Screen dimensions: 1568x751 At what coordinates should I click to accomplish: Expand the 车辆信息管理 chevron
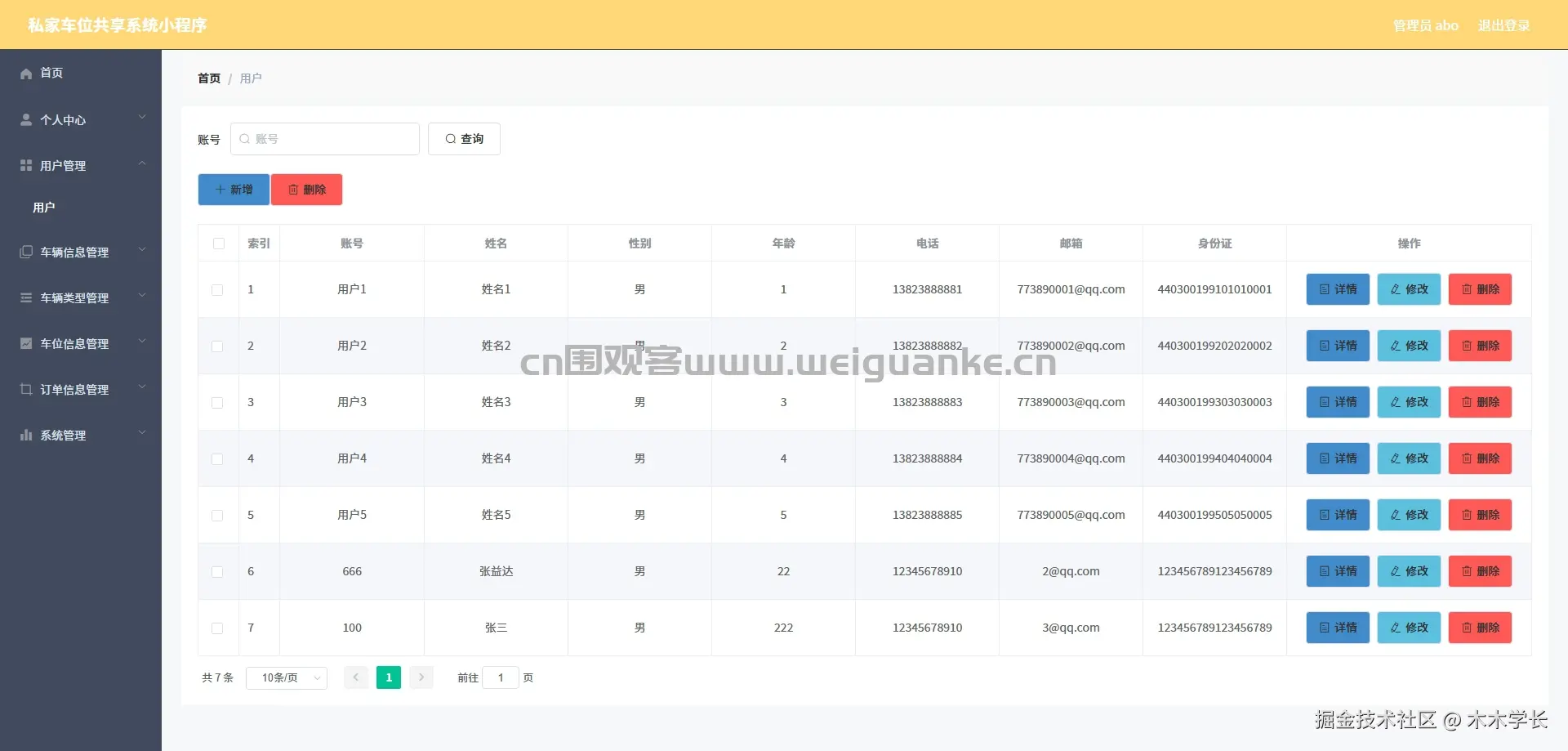click(x=142, y=250)
